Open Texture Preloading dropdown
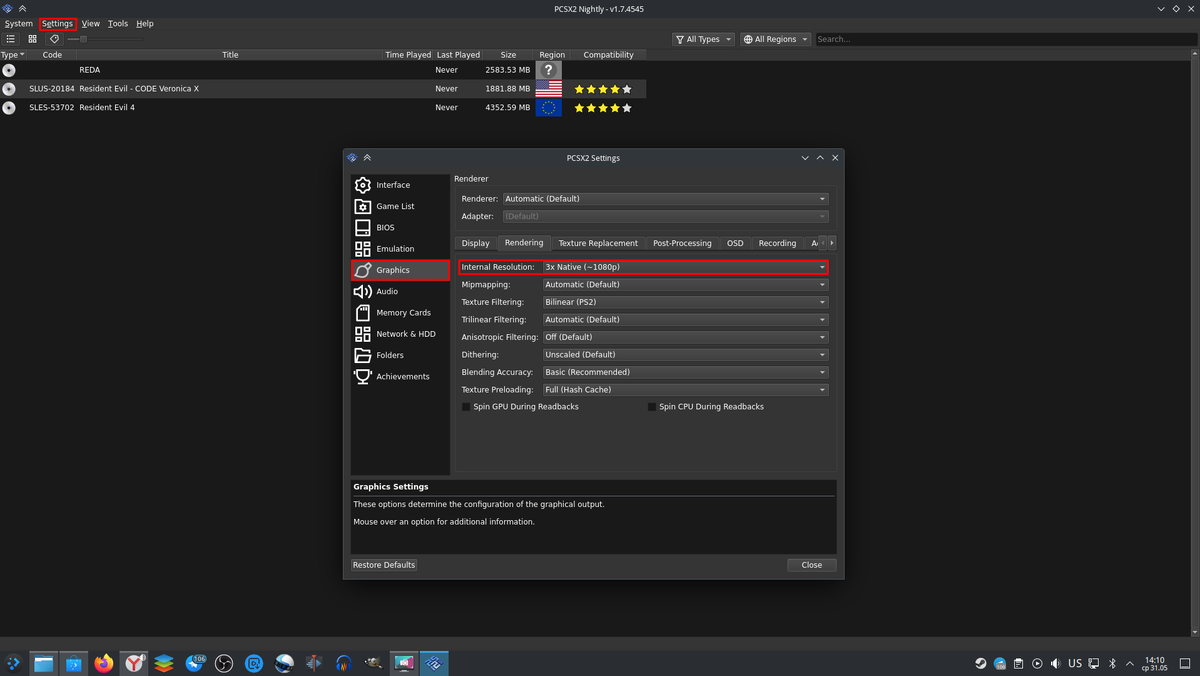This screenshot has height=676, width=1200. click(685, 389)
